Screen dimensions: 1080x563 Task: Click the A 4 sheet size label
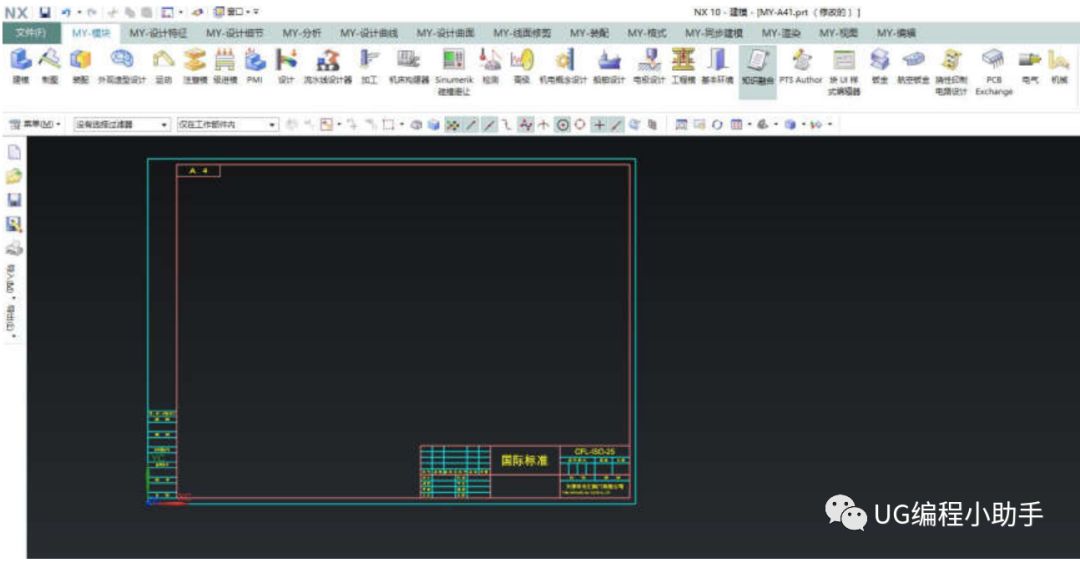(x=198, y=170)
